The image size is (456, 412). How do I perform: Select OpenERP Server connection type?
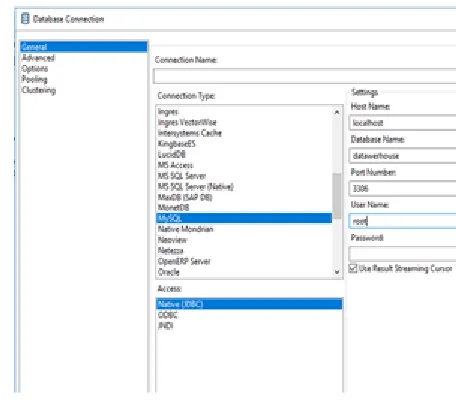tap(184, 261)
